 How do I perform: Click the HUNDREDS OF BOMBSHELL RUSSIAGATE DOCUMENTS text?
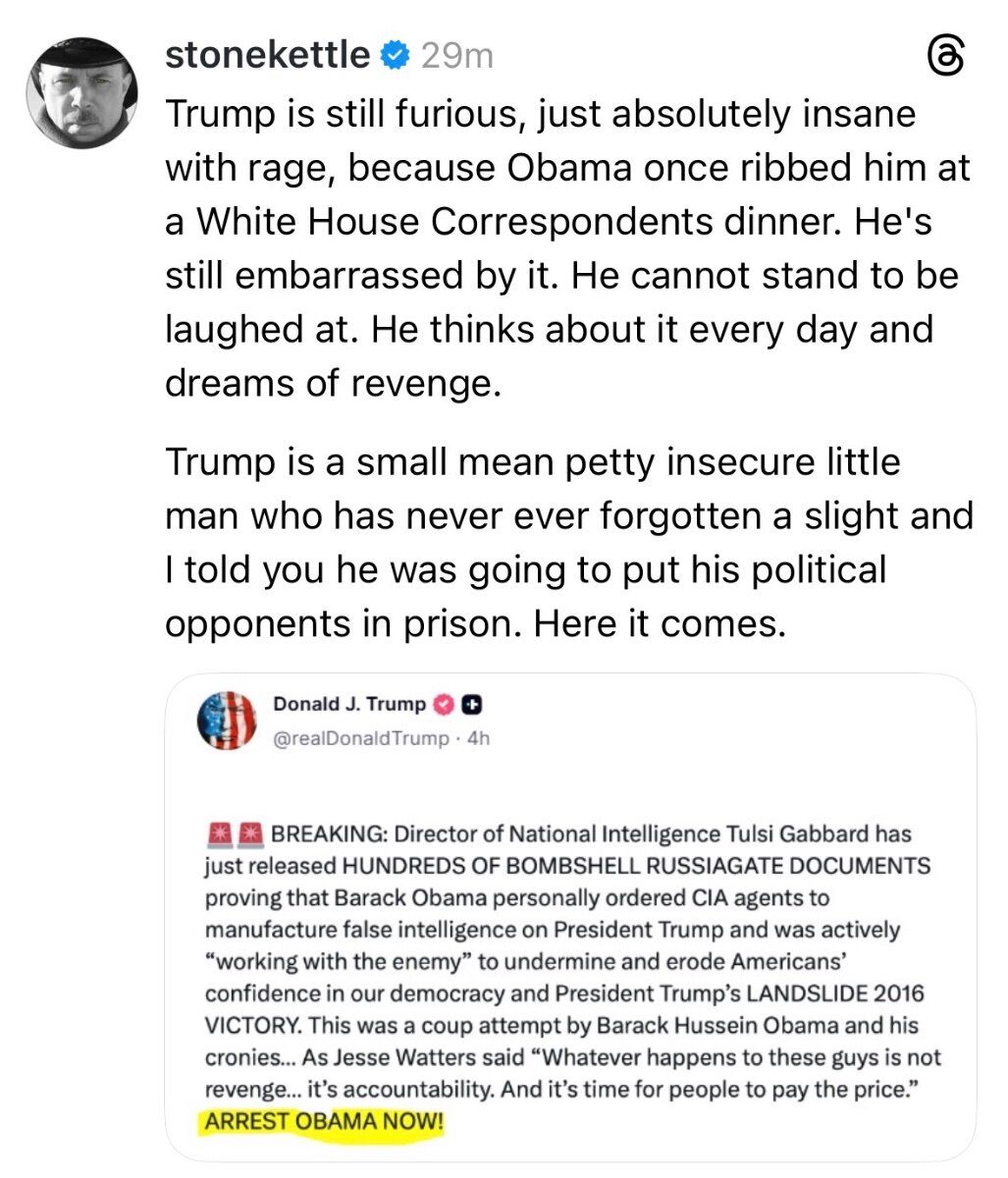tap(635, 867)
